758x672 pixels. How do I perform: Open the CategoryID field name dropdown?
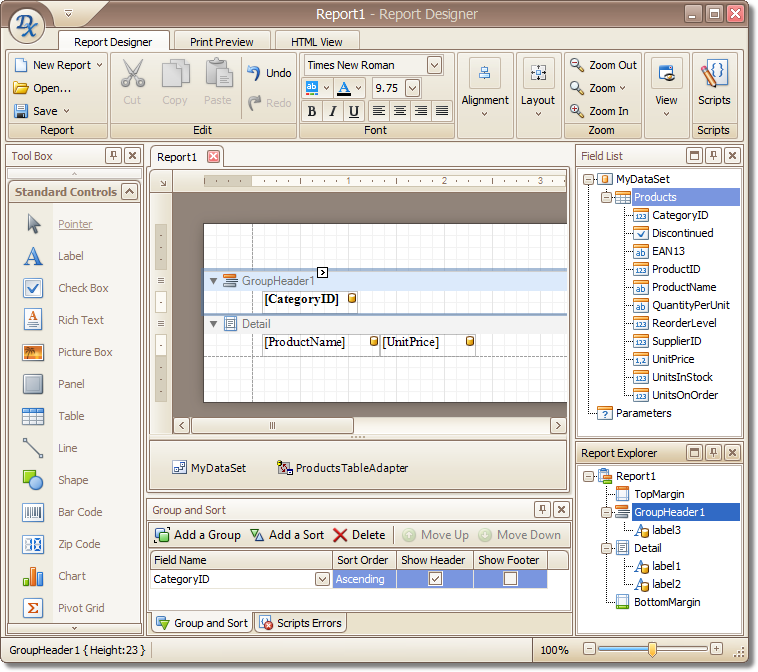click(322, 579)
